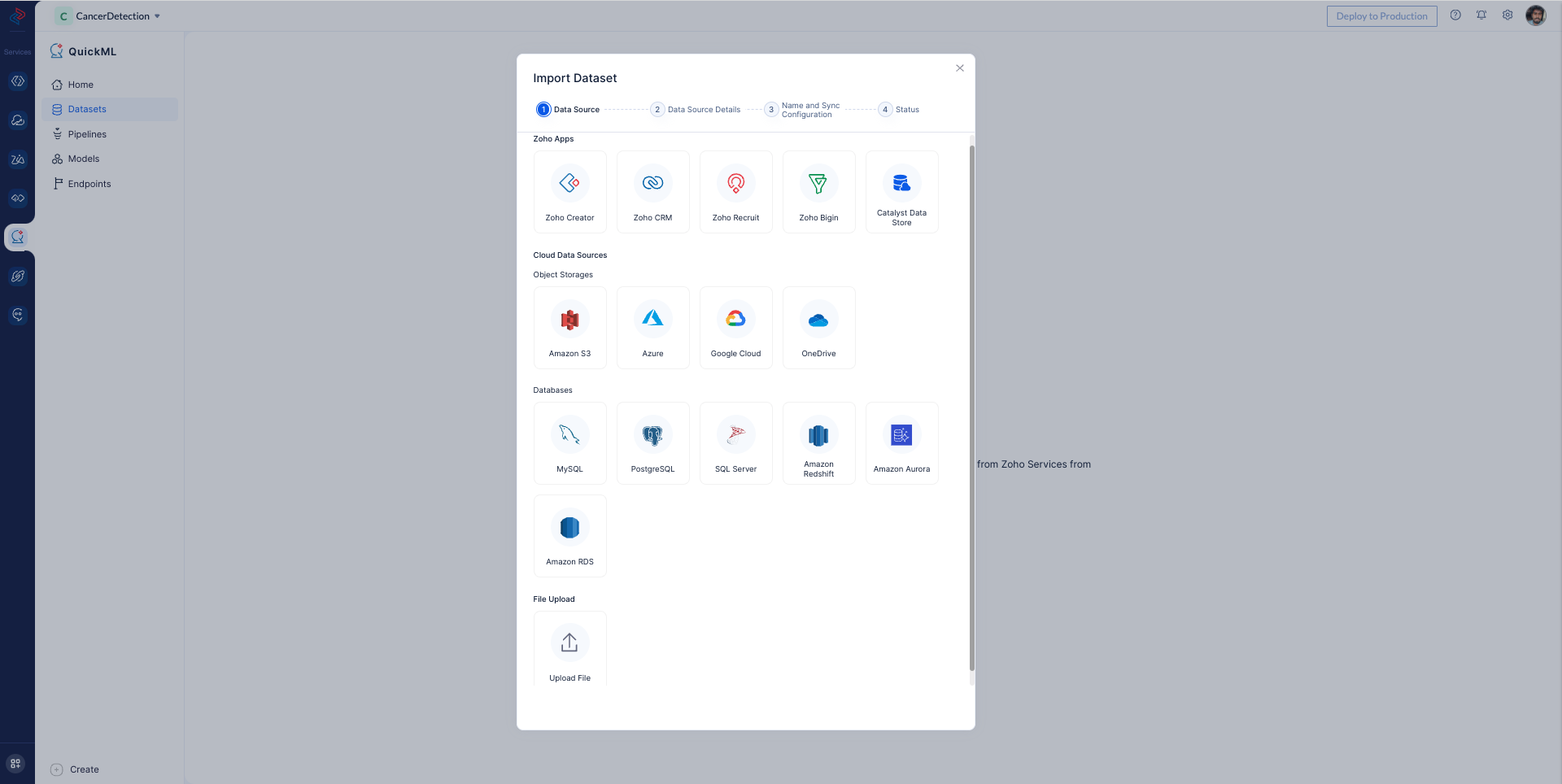Select Amazon Redshift database
1562x784 pixels.
click(x=818, y=443)
